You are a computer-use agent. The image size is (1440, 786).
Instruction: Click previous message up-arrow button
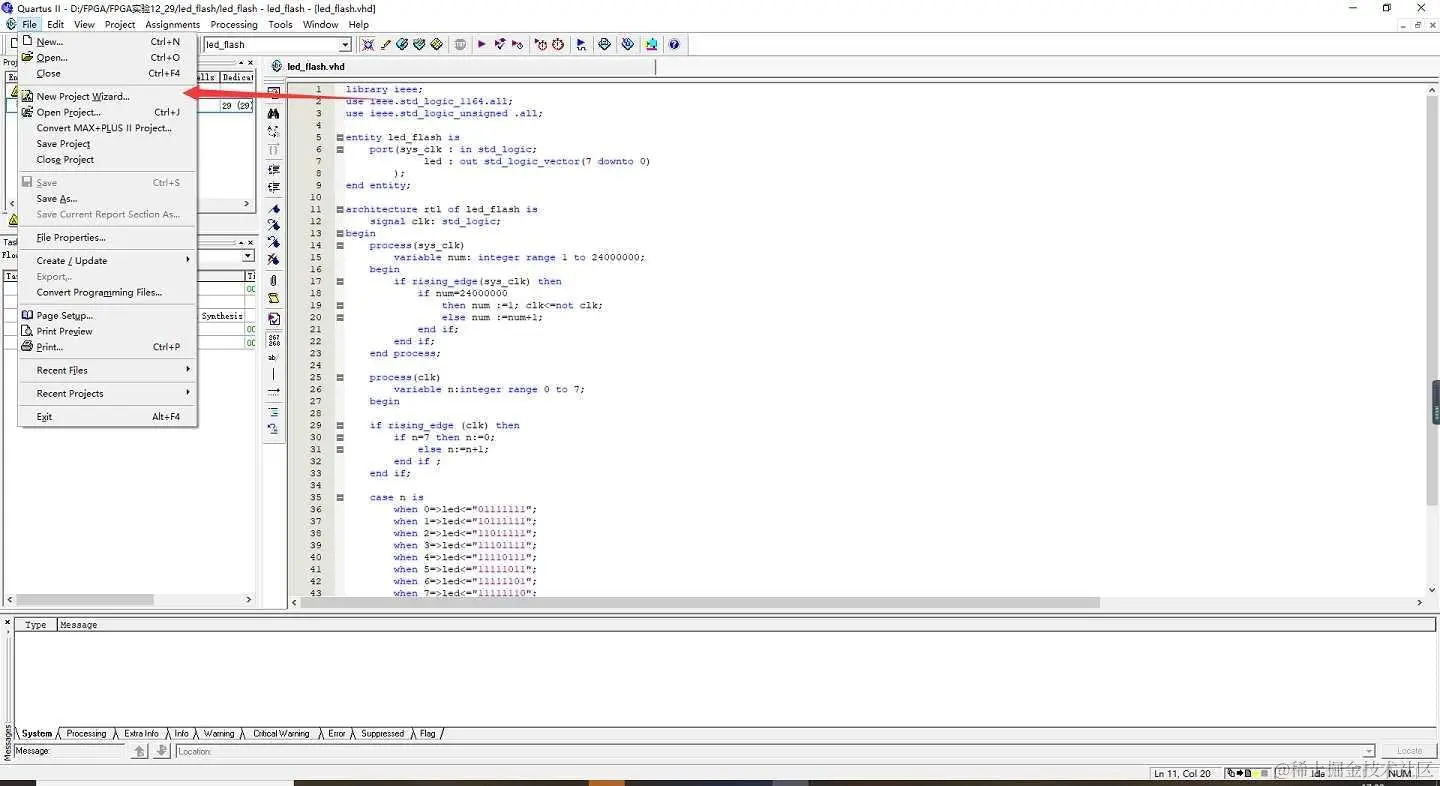[140, 751]
